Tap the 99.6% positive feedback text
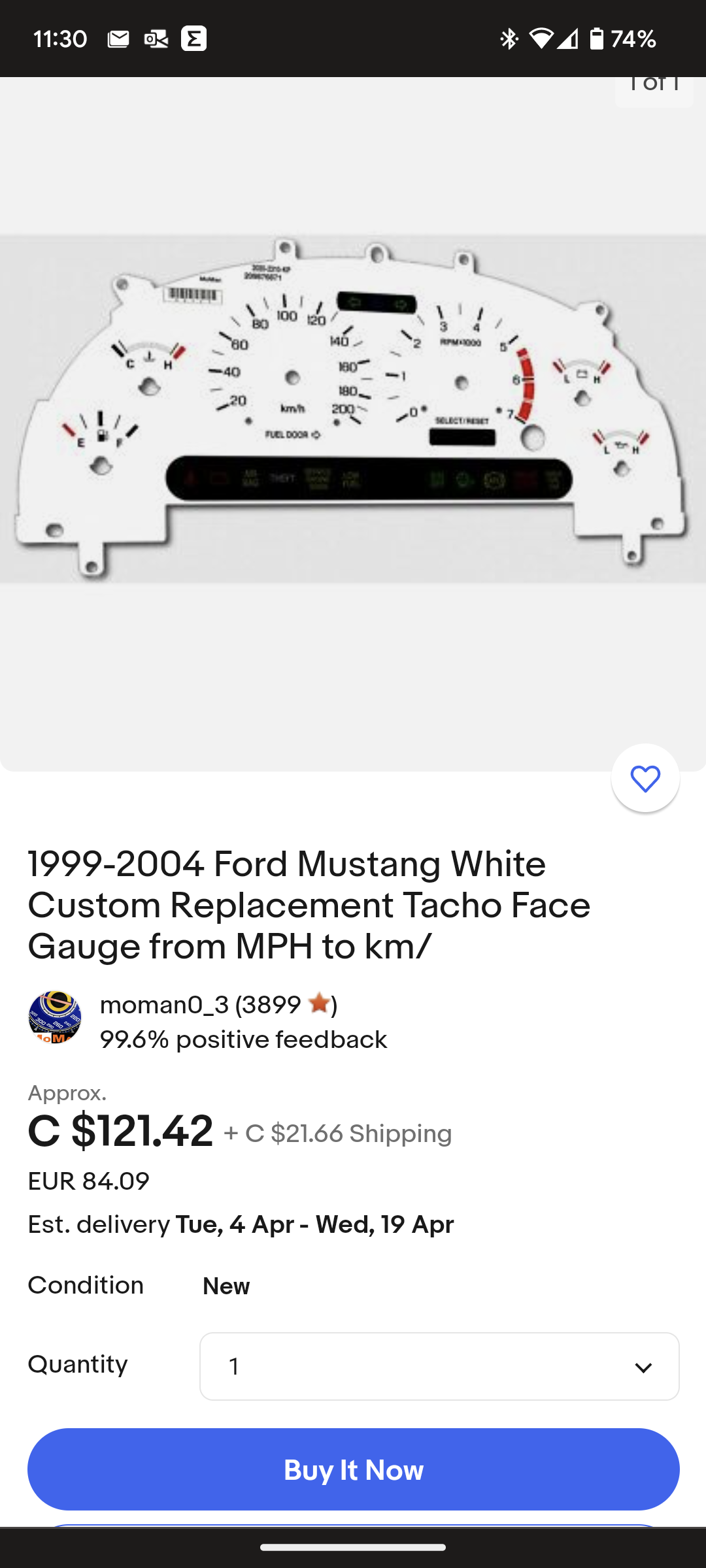 click(x=243, y=1039)
